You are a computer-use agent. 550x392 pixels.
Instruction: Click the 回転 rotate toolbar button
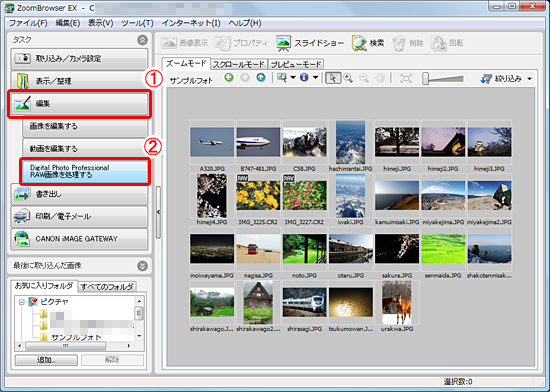(447, 43)
